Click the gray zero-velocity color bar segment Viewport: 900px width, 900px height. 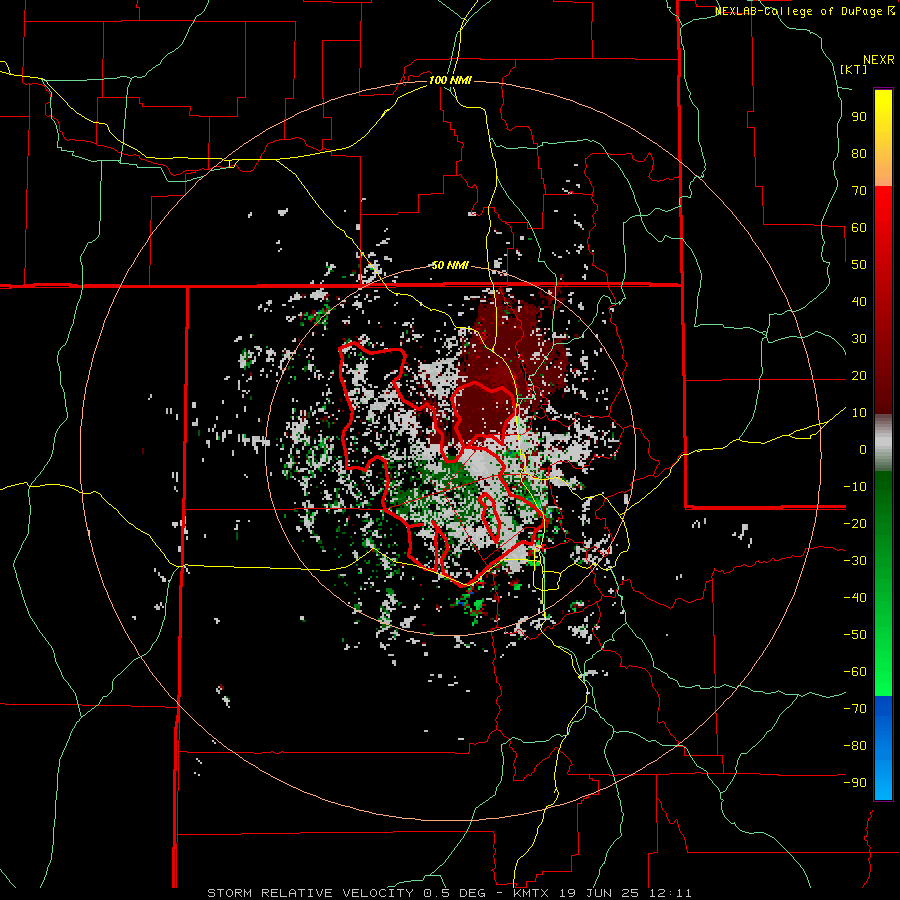(x=883, y=443)
